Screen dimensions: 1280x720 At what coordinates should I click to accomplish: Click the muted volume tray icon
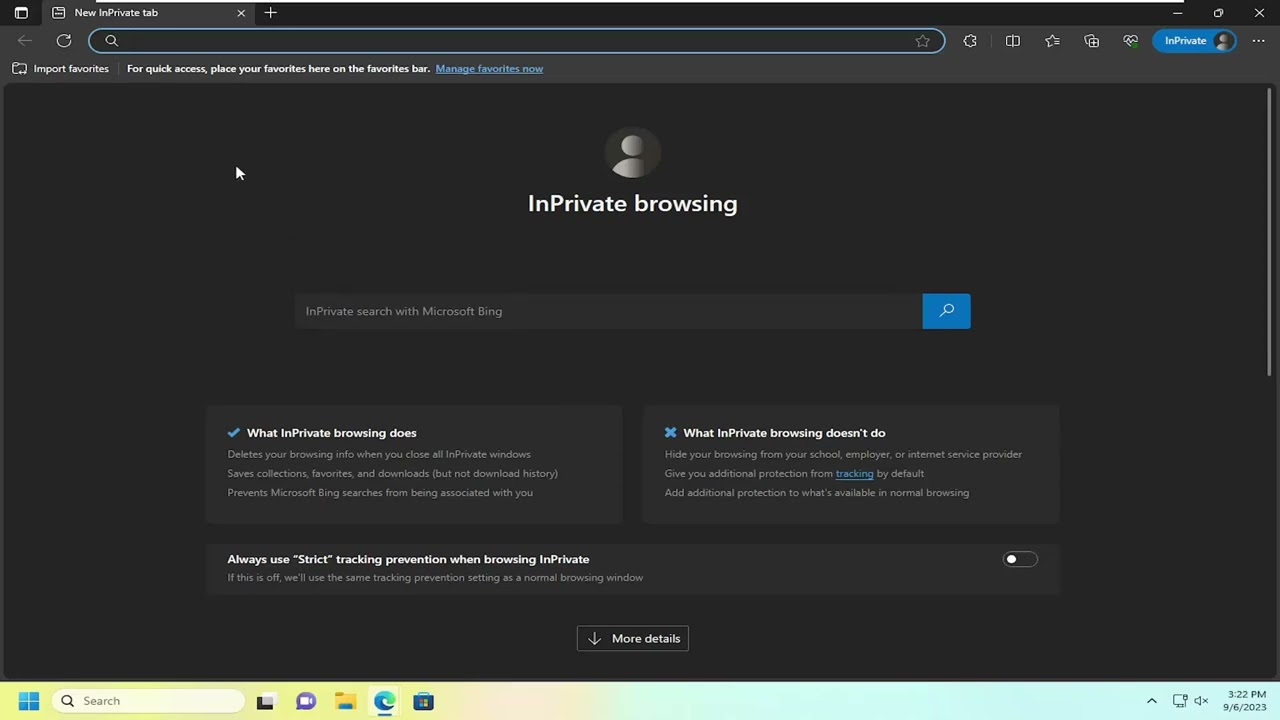tap(1202, 701)
